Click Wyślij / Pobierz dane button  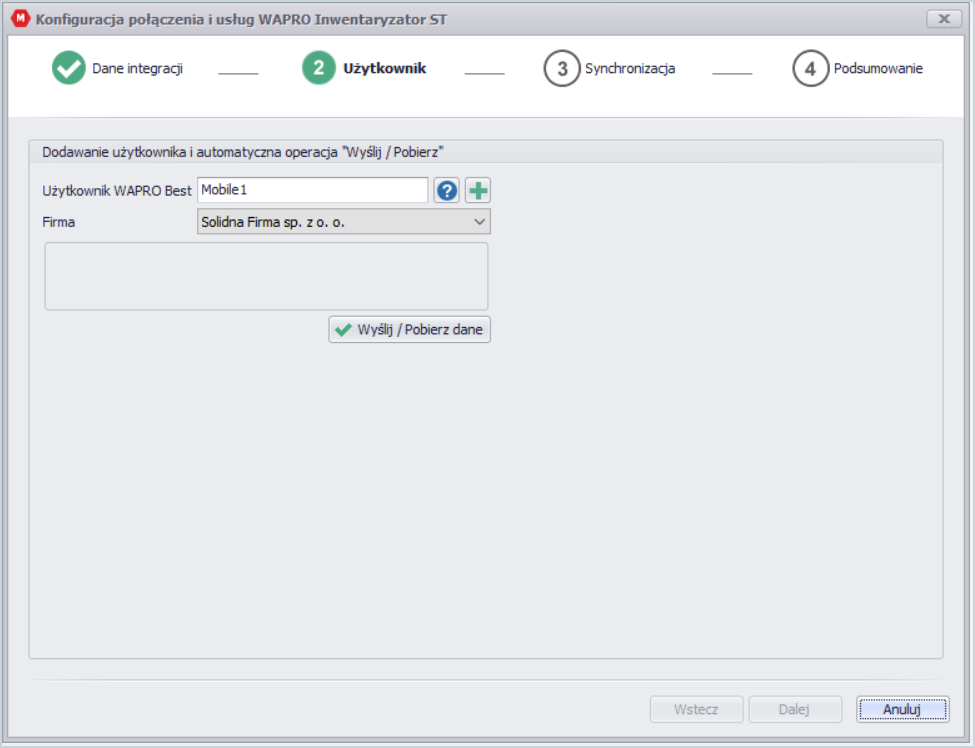(x=409, y=330)
